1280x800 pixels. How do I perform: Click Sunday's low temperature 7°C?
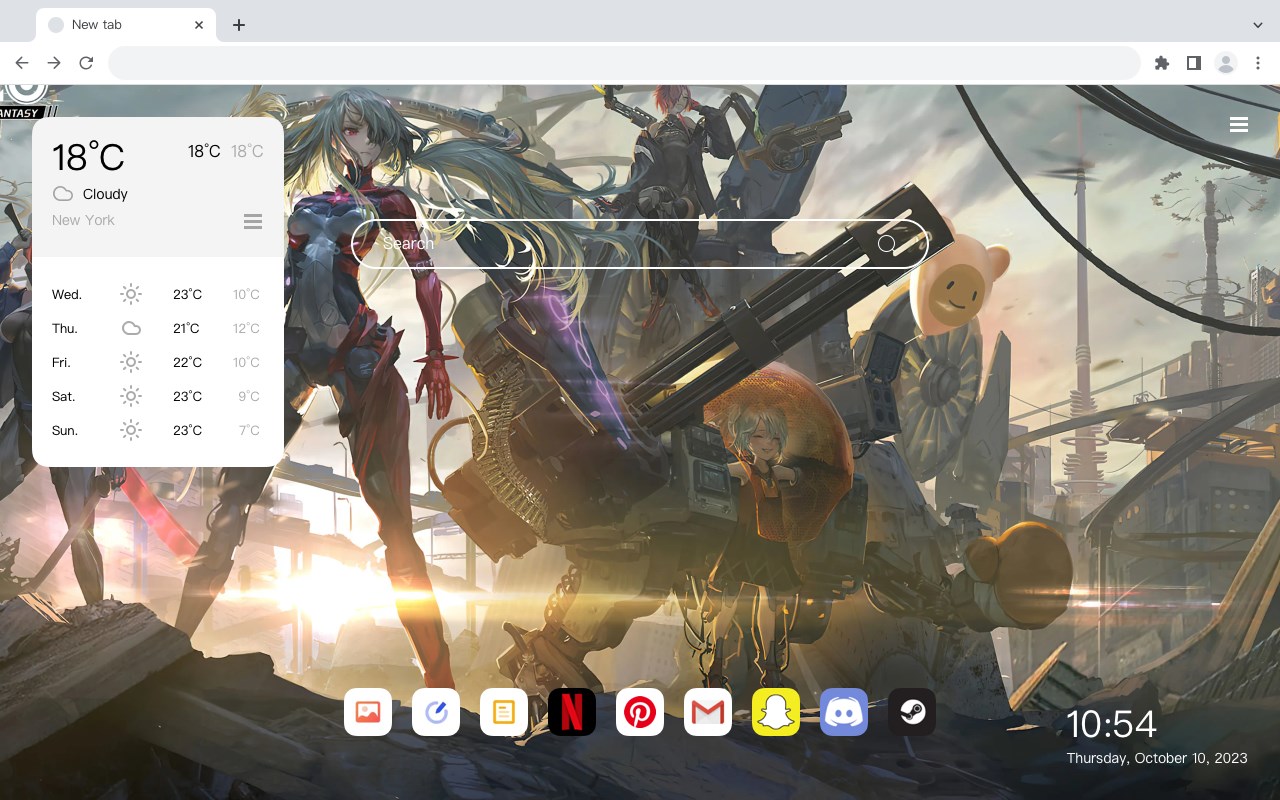[x=249, y=430]
